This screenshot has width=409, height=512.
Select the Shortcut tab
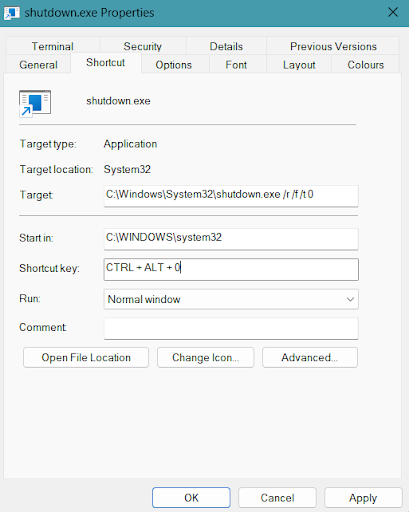click(105, 63)
